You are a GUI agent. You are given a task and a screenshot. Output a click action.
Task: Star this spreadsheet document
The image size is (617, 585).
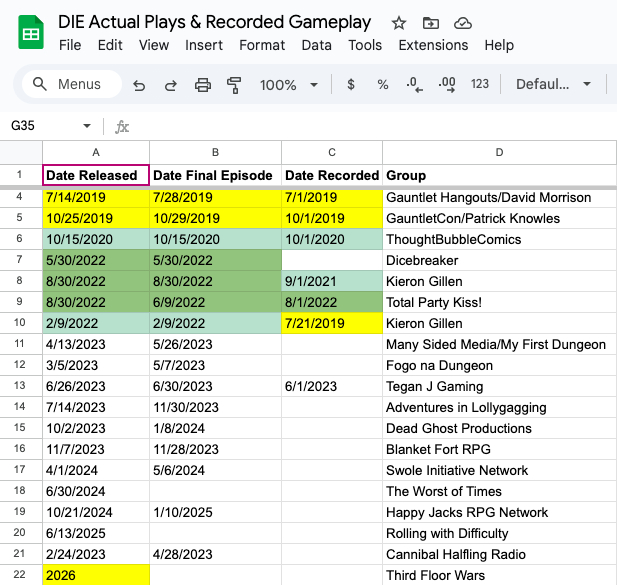point(399,23)
